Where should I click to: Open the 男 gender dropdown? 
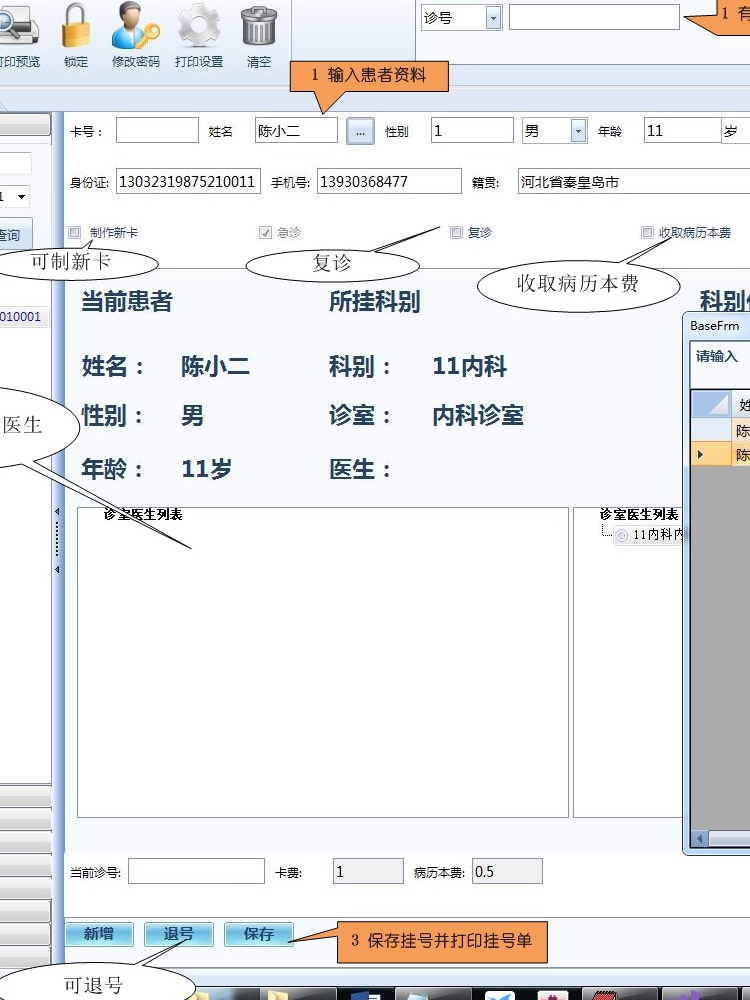(x=578, y=131)
